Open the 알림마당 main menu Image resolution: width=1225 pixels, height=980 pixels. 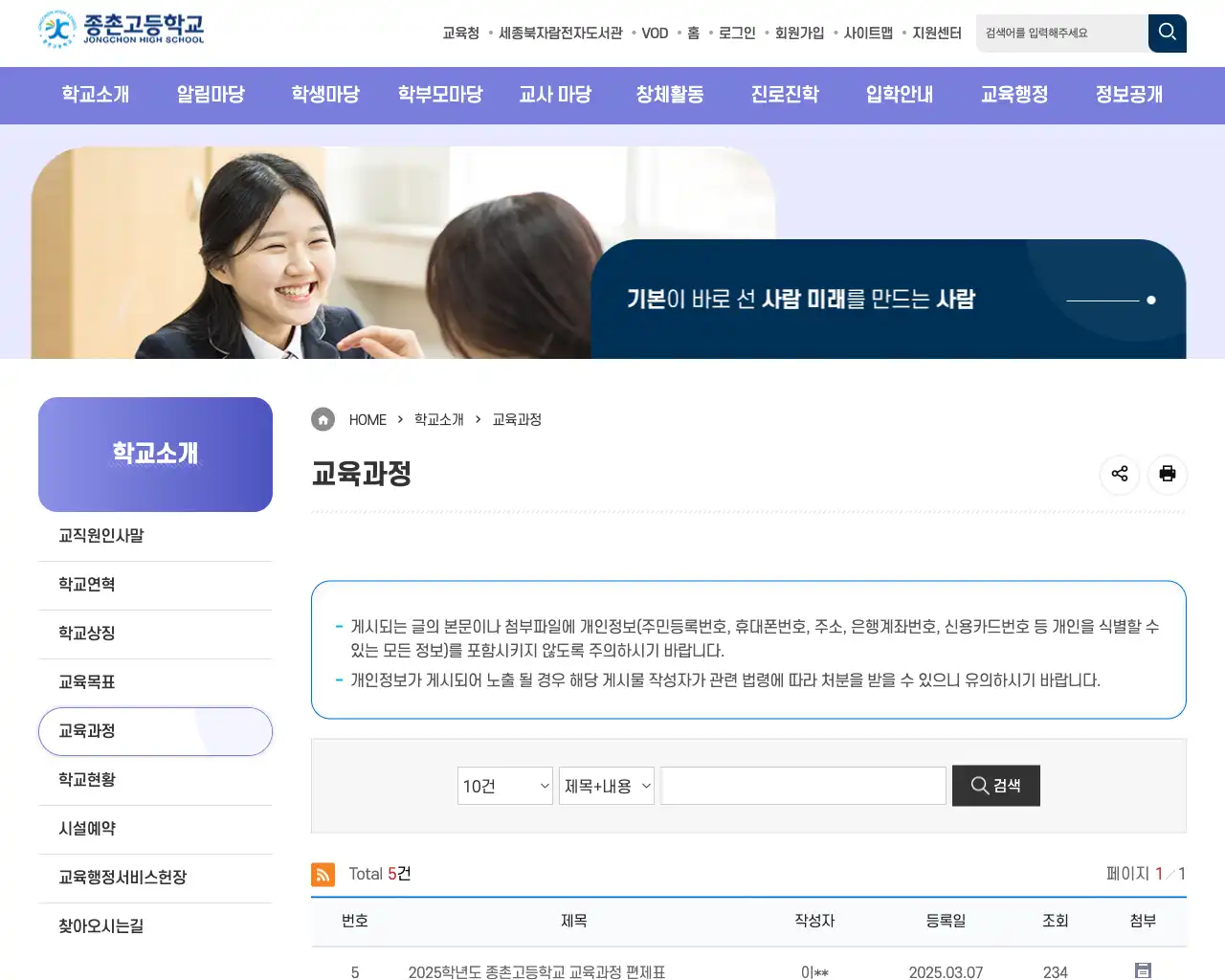211,95
